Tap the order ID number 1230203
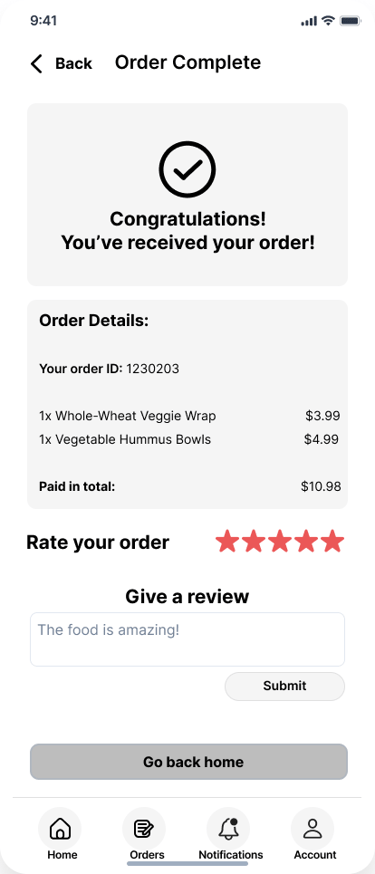 pyautogui.click(x=153, y=368)
